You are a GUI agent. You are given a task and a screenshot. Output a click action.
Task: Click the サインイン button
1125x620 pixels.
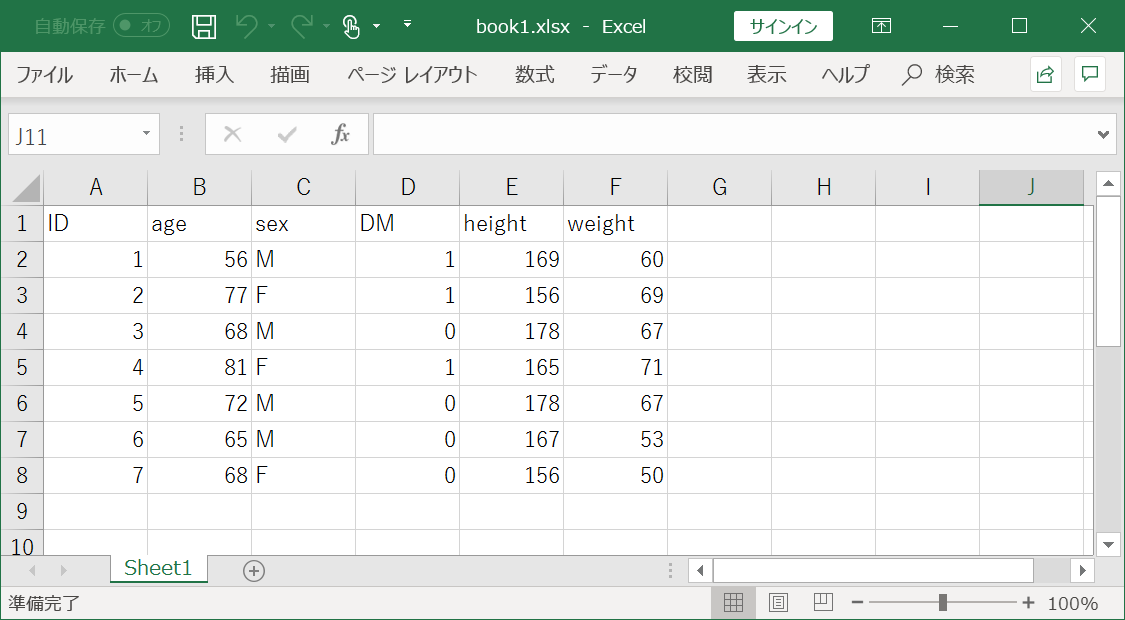pos(783,26)
